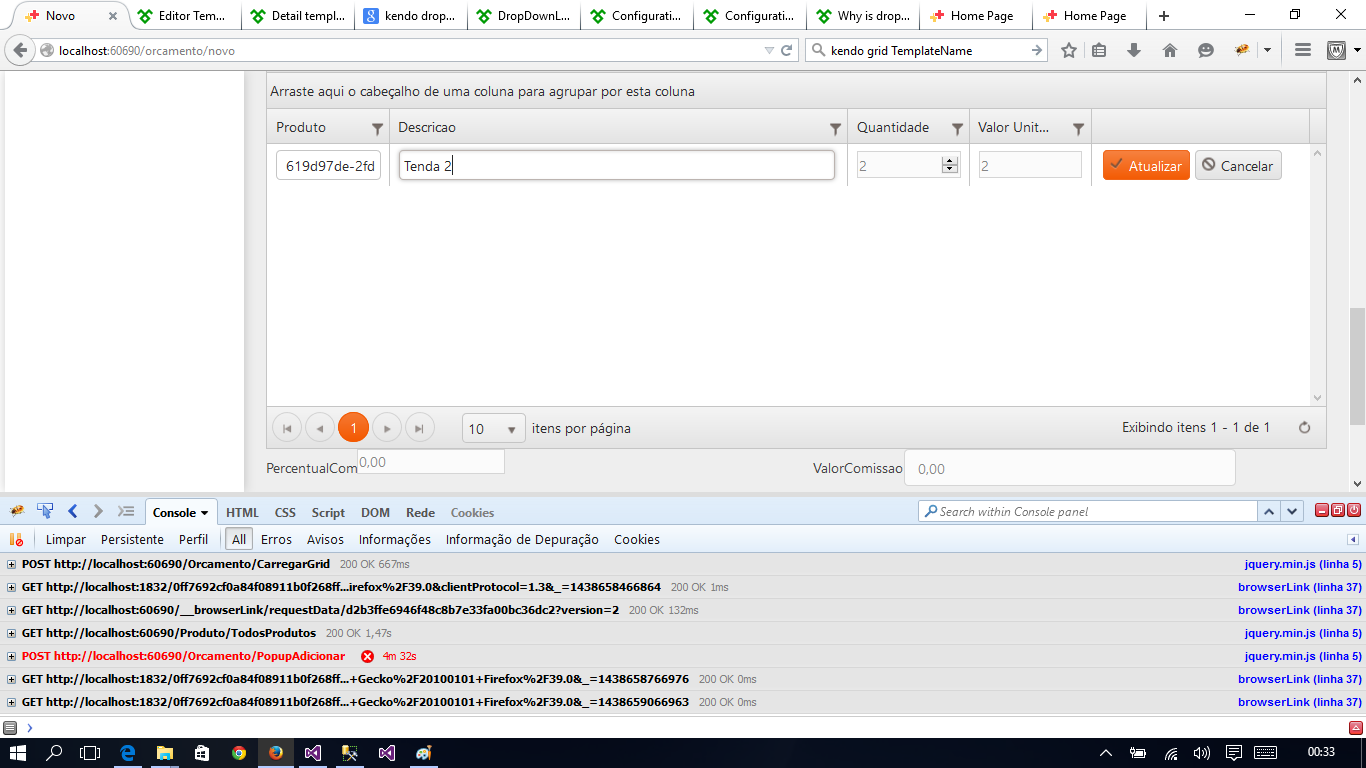
Task: Open the Firebug toolbar button dropdown arrow
Action: (1267, 50)
